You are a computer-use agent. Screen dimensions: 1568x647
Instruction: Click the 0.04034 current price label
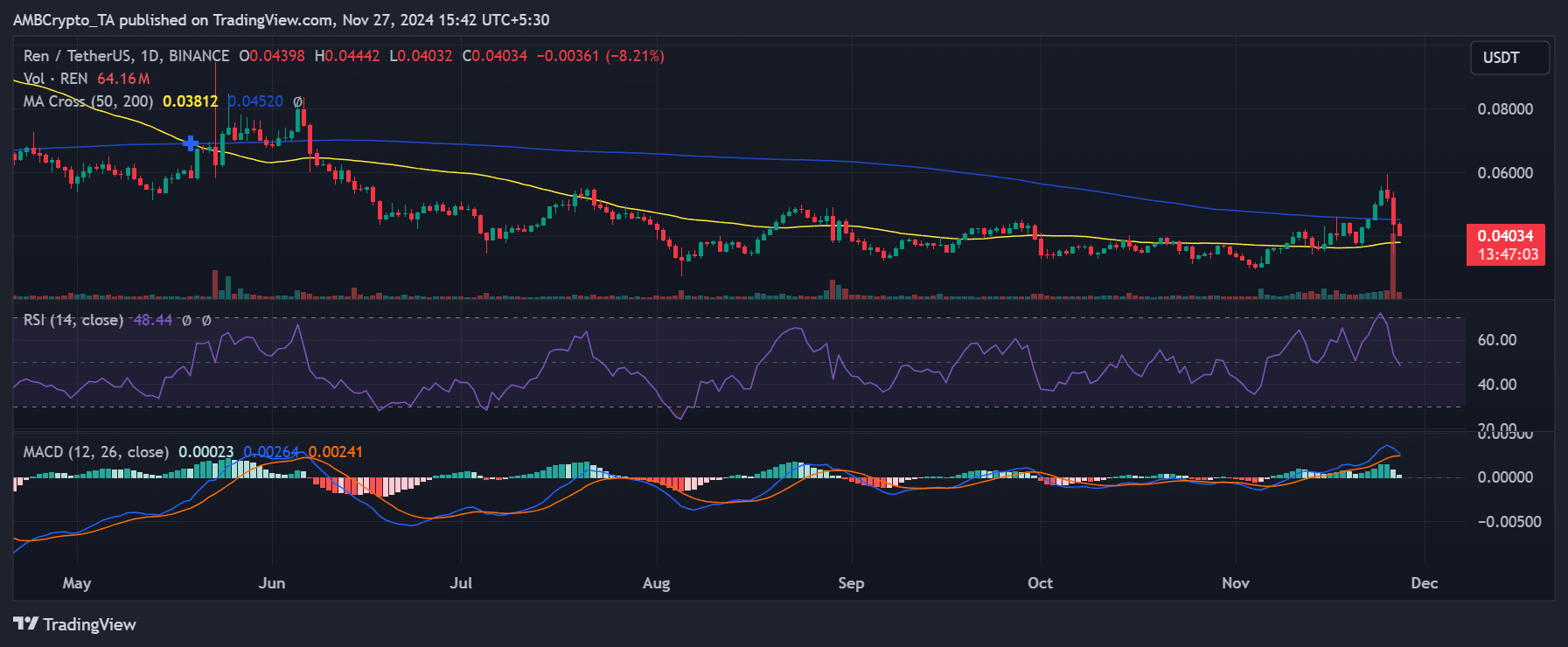click(1505, 236)
